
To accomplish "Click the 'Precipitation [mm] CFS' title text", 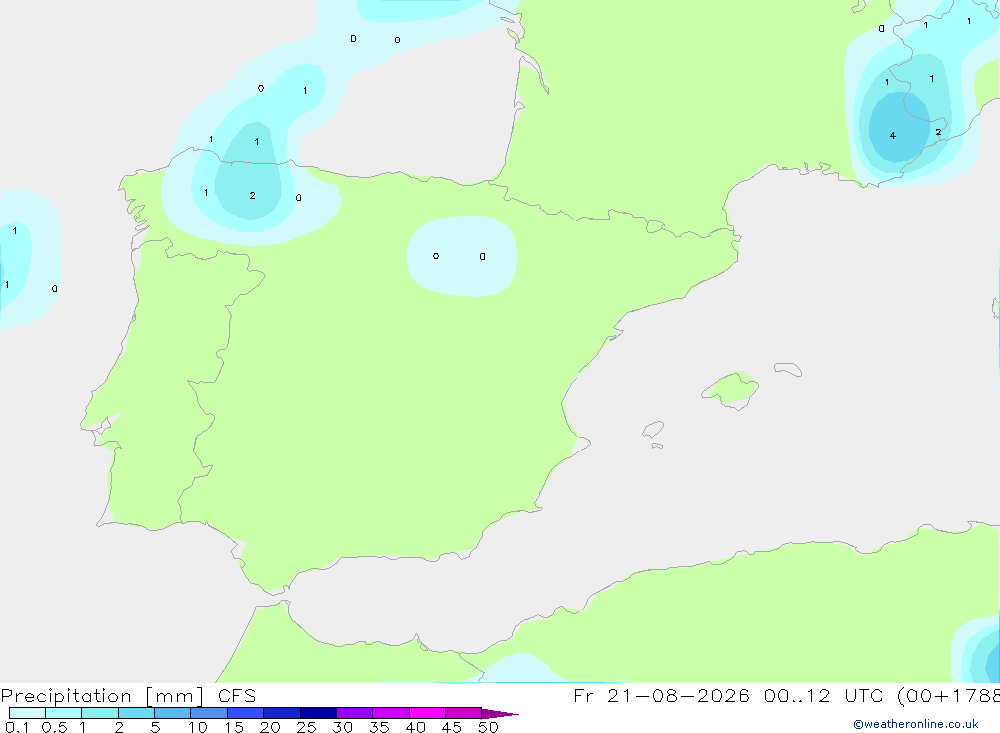I will 128,696.
